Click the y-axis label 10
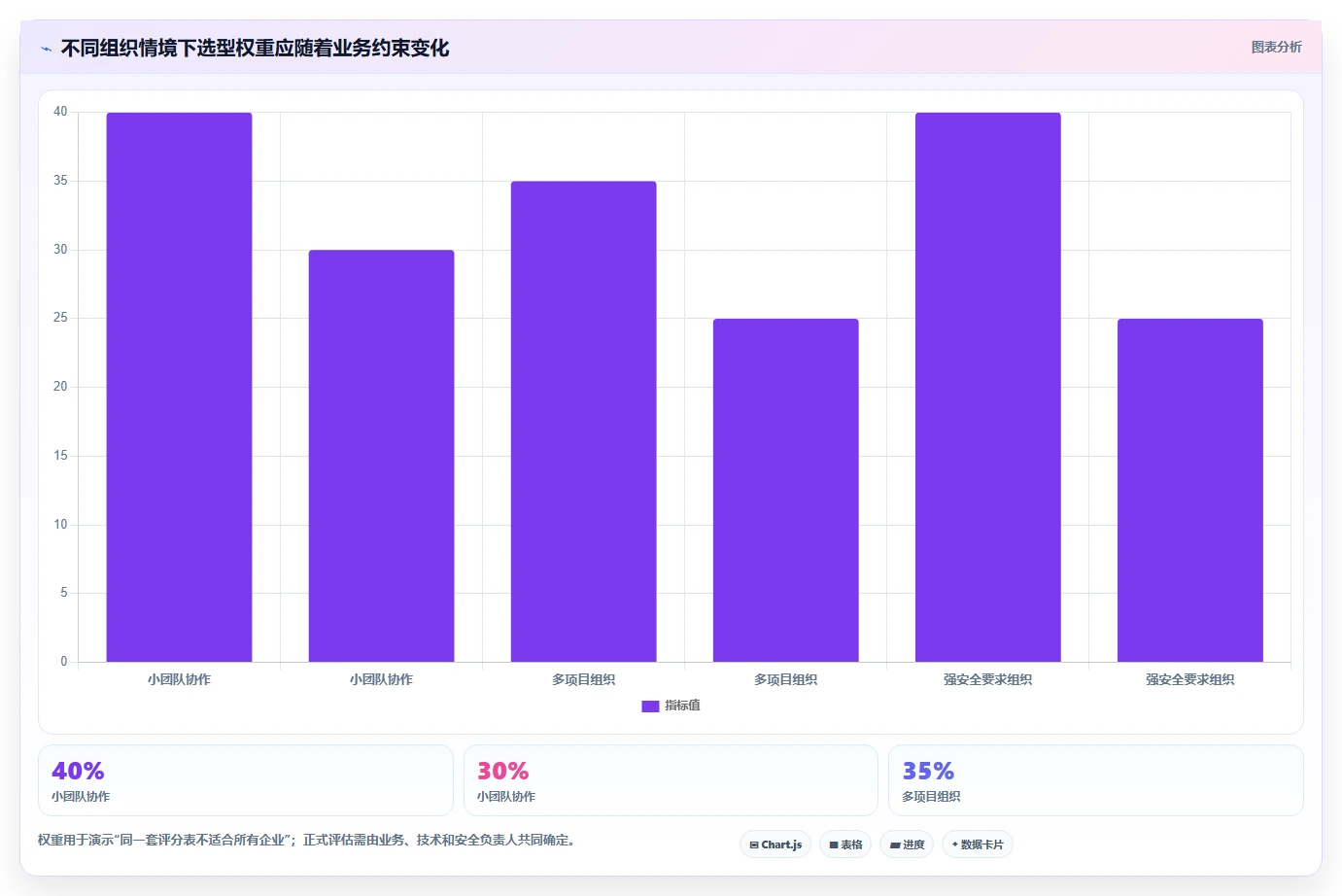This screenshot has width=1342, height=896. click(x=60, y=525)
